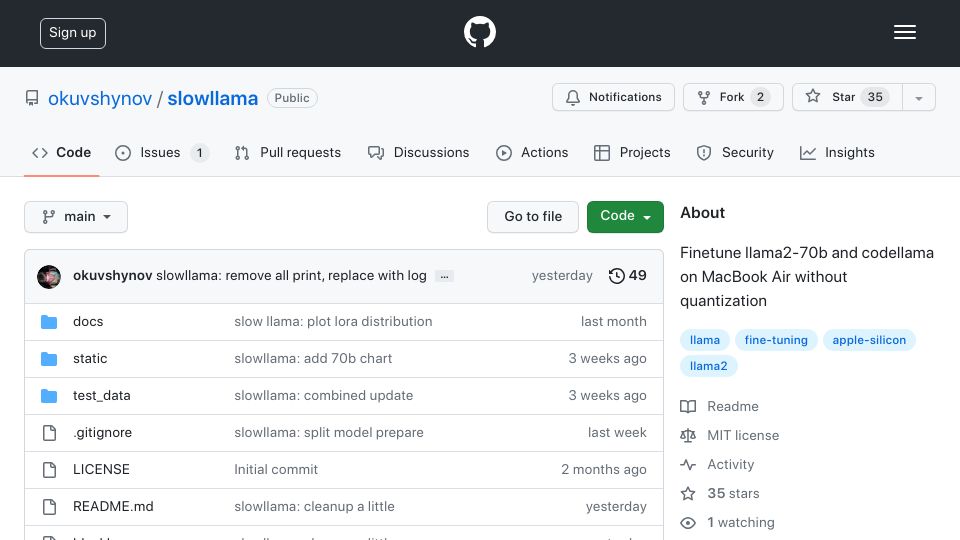Open 'cleanup a little' commit message
Screen dimensions: 960x540
tap(314, 506)
